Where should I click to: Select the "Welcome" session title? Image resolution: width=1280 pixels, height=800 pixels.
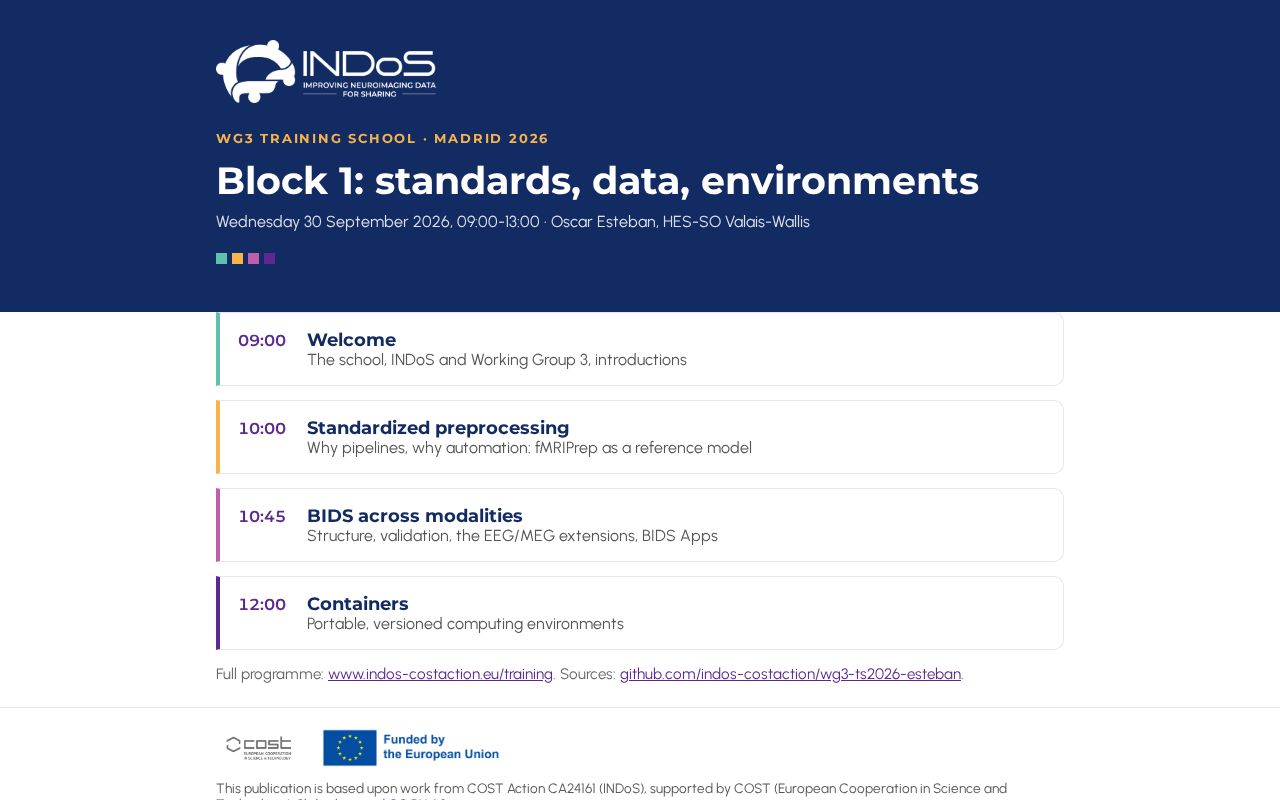tap(351, 340)
